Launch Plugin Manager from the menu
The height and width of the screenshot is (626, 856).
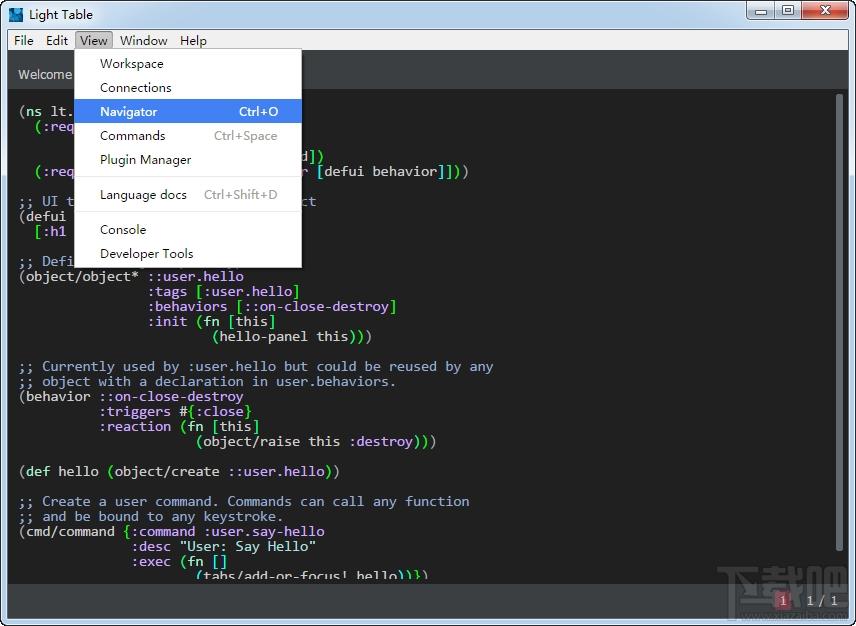click(x=188, y=159)
